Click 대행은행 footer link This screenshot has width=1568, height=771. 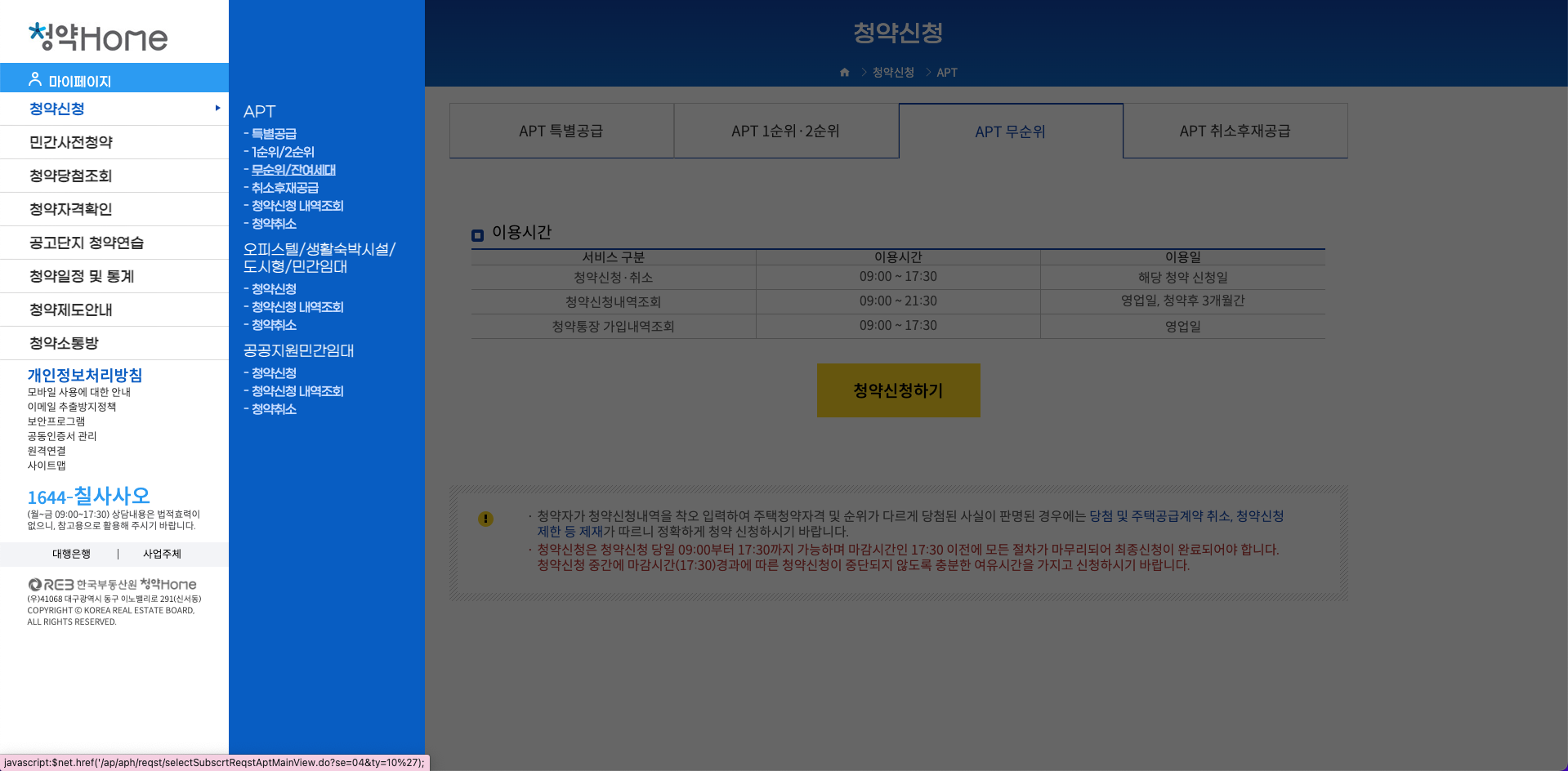click(x=72, y=554)
